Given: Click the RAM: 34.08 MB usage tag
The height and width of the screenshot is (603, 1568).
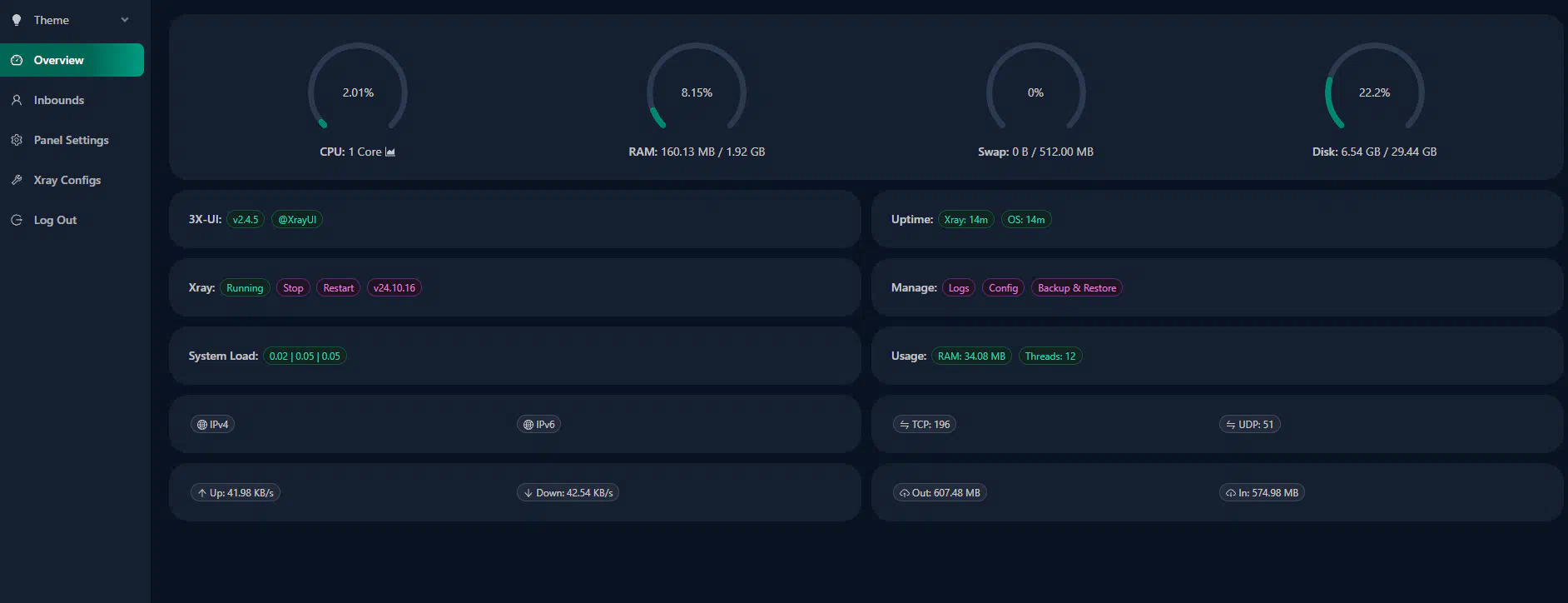Looking at the screenshot, I should (971, 356).
